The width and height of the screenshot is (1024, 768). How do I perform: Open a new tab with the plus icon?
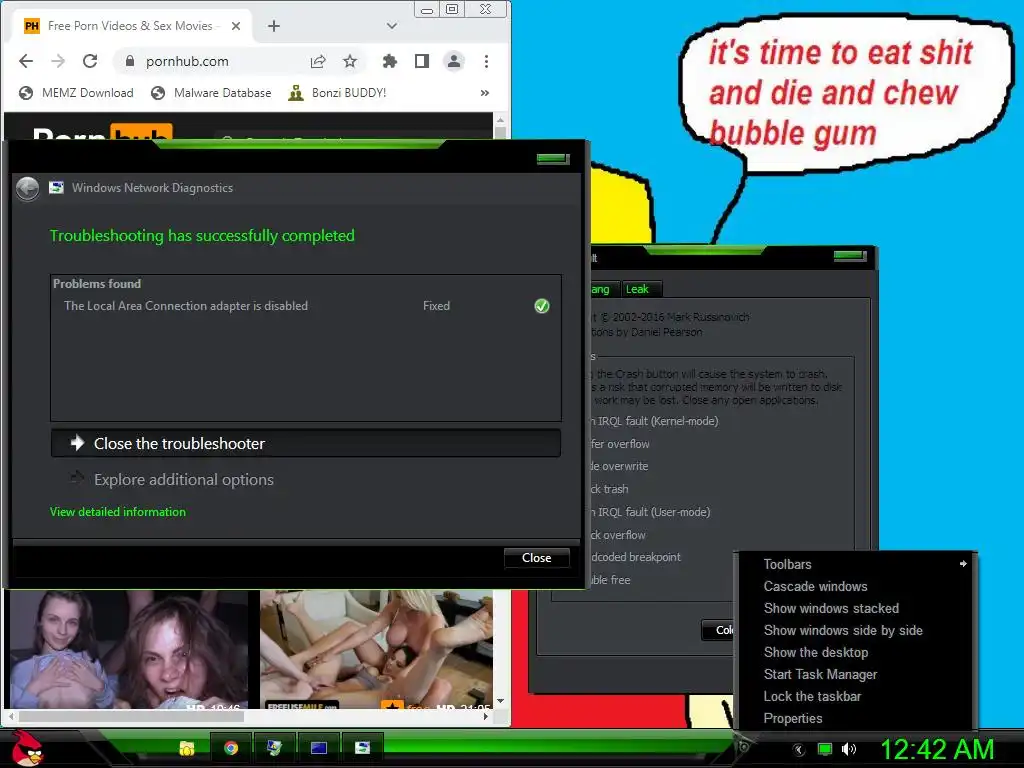tap(274, 26)
